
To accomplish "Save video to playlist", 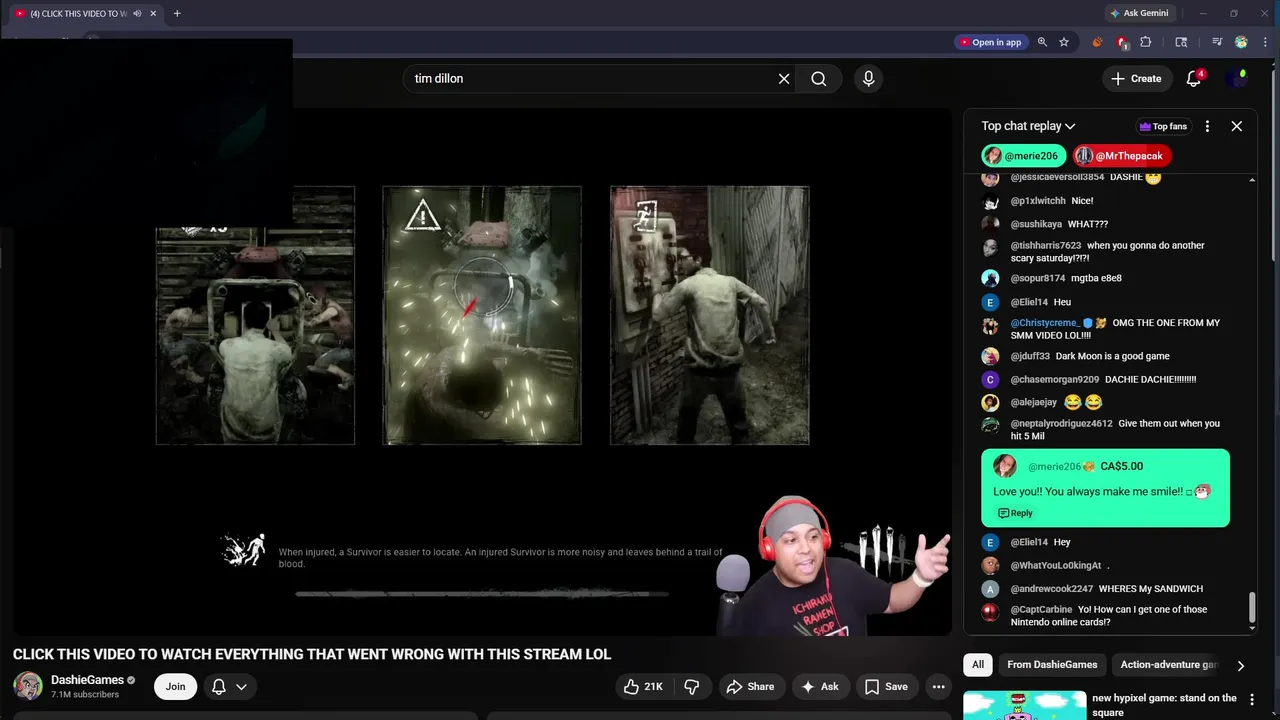I will click(x=886, y=686).
